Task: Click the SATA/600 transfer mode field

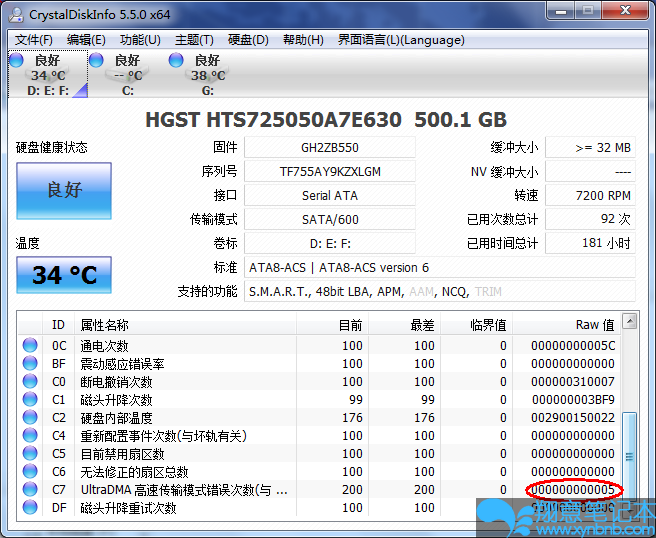Action: (330, 219)
